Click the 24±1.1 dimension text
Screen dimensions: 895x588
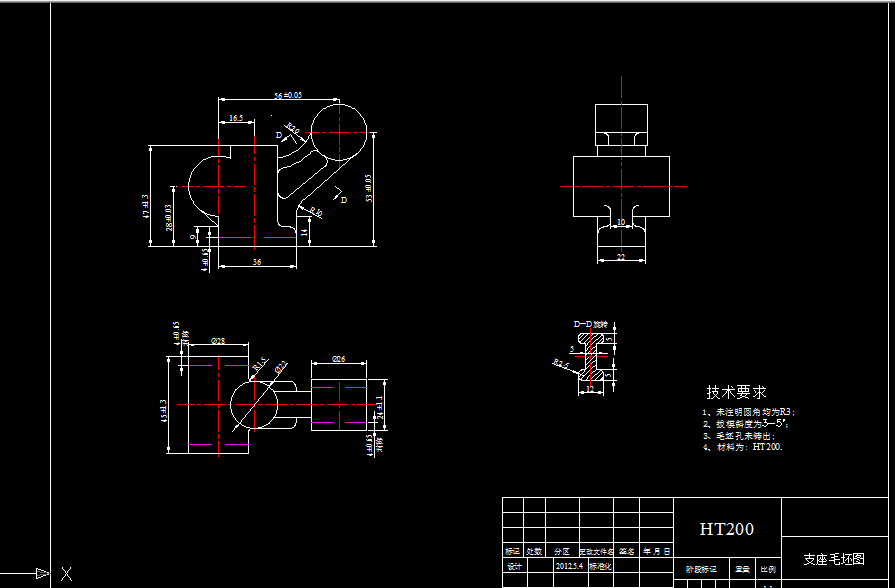click(x=380, y=406)
